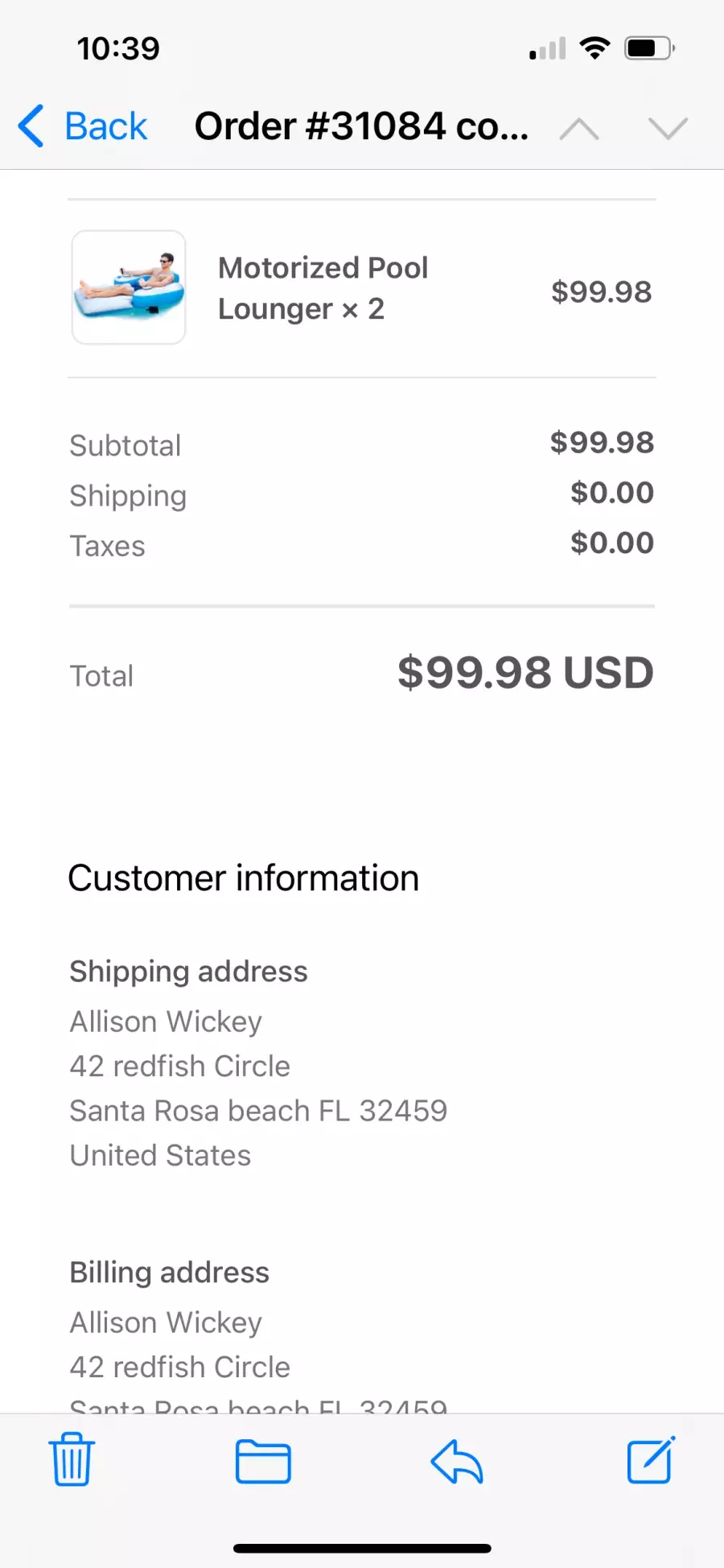The image size is (724, 1568).
Task: Go to next message with down chevron
Action: click(668, 128)
